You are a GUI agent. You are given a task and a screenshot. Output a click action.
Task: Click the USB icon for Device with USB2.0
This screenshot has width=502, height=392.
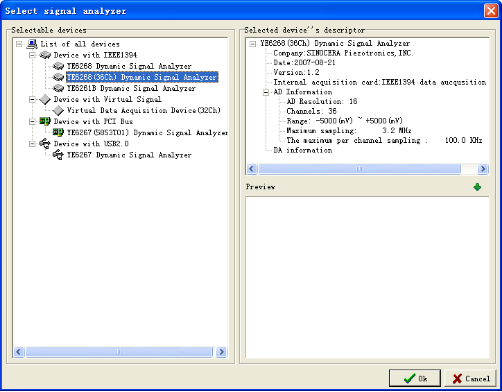coord(45,144)
